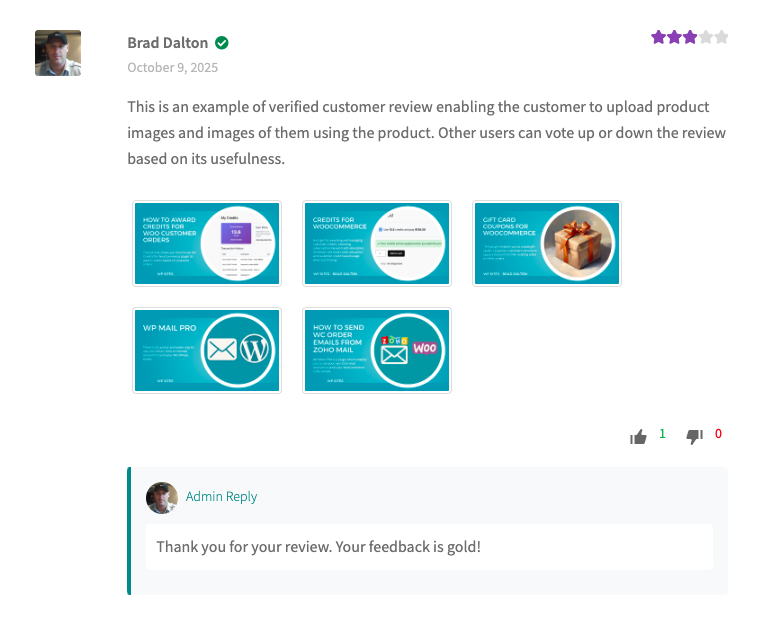
Task: Click the thumbs down icon
Action: point(694,436)
